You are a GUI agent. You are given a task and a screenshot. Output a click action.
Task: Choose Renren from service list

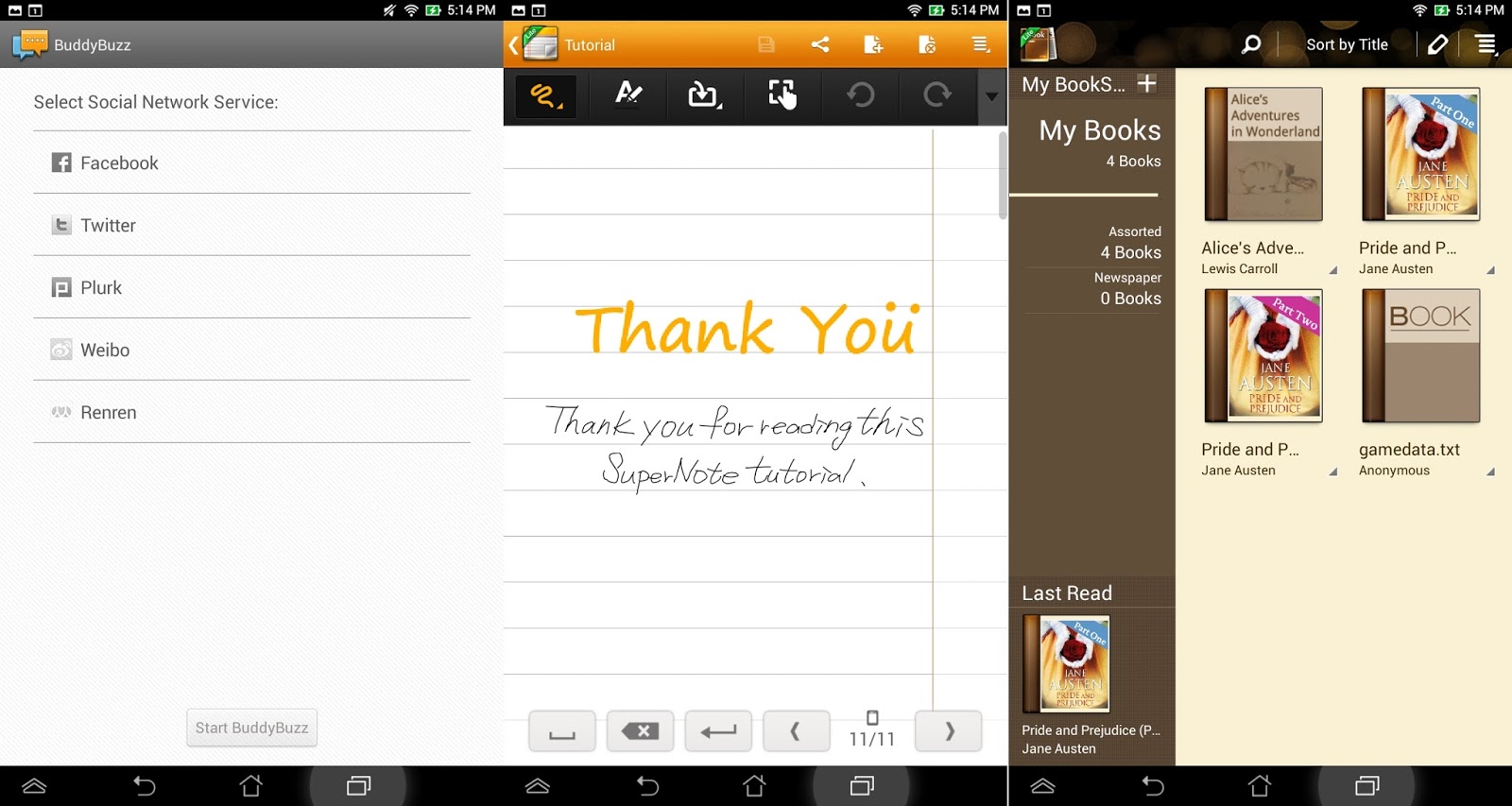(x=251, y=412)
